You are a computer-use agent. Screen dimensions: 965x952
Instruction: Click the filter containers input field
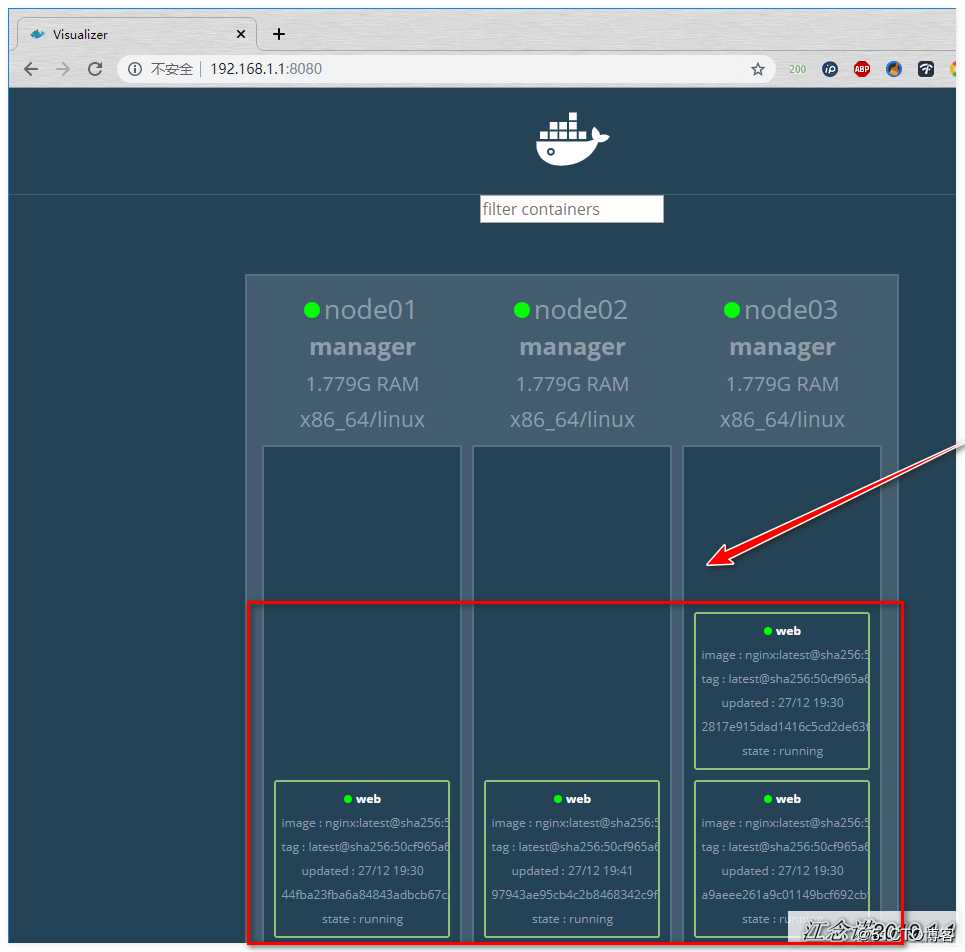pyautogui.click(x=572, y=209)
